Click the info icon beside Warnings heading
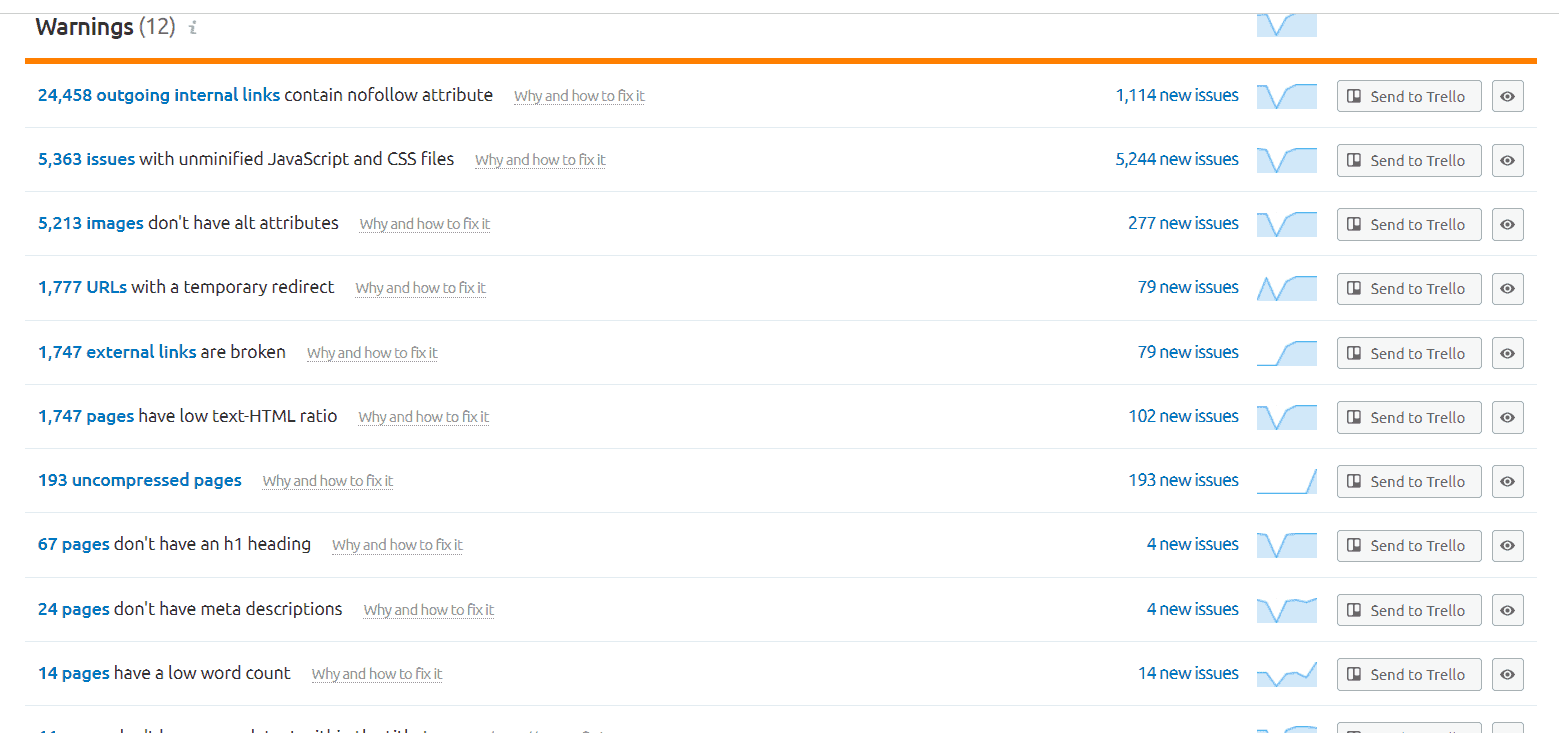This screenshot has height=733, width=1559. pos(193,28)
